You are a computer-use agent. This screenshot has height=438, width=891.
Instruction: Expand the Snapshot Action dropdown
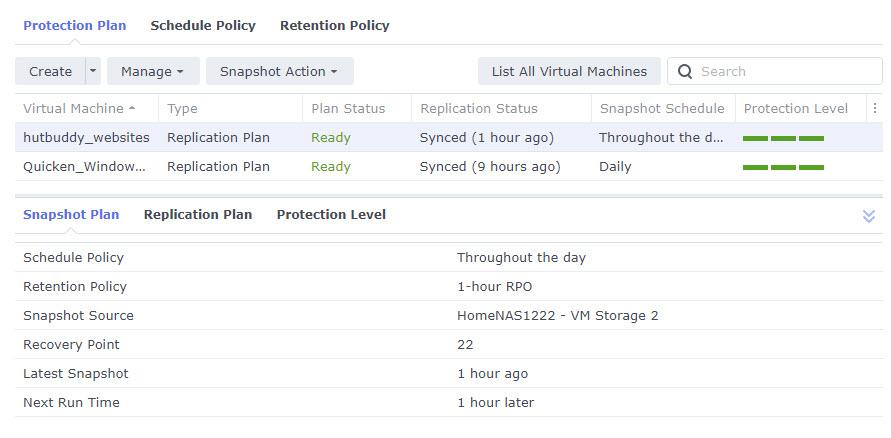coord(280,71)
